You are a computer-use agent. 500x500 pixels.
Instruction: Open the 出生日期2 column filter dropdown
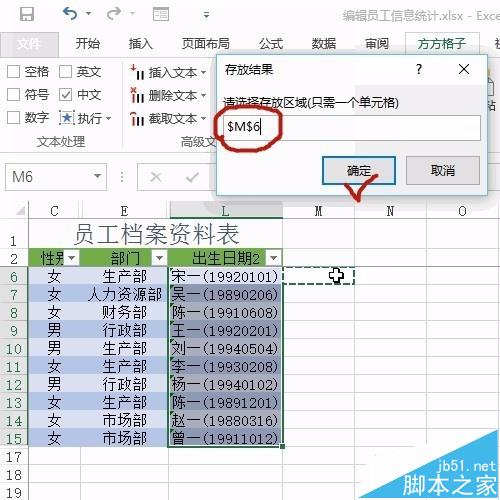coord(273,258)
